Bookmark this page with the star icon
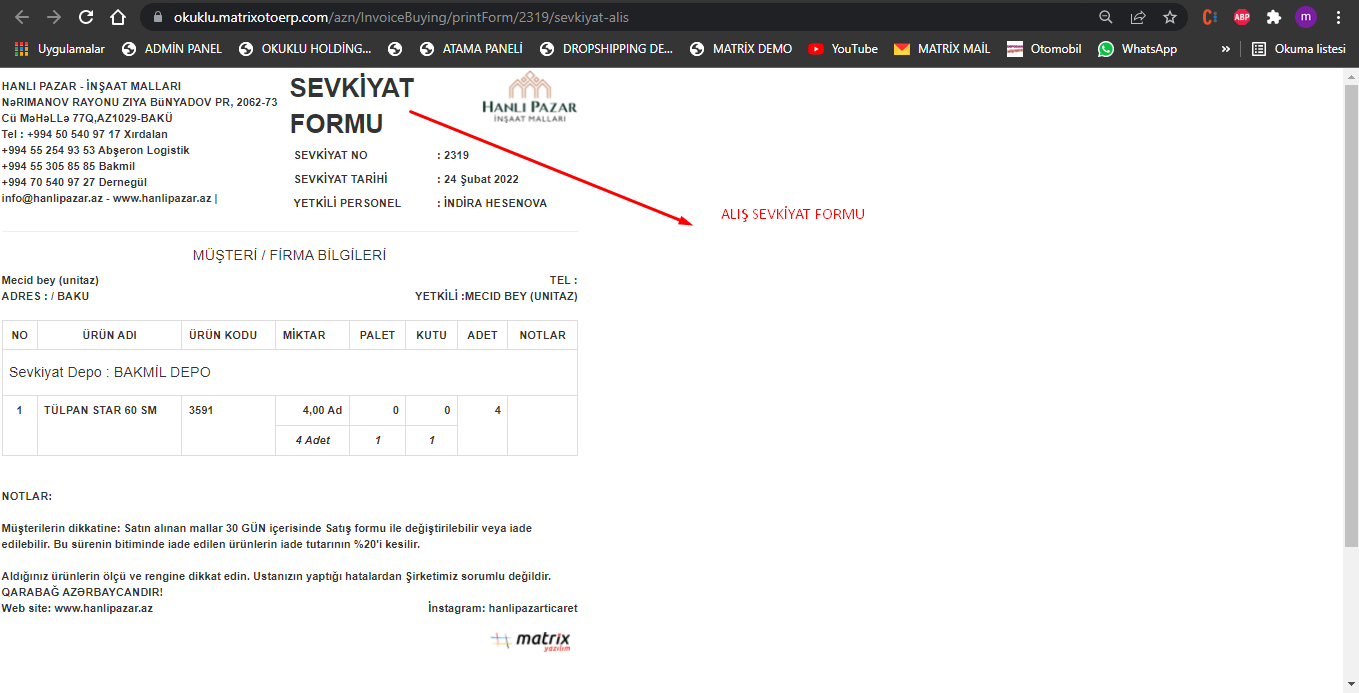The image size is (1359, 693). point(1169,17)
